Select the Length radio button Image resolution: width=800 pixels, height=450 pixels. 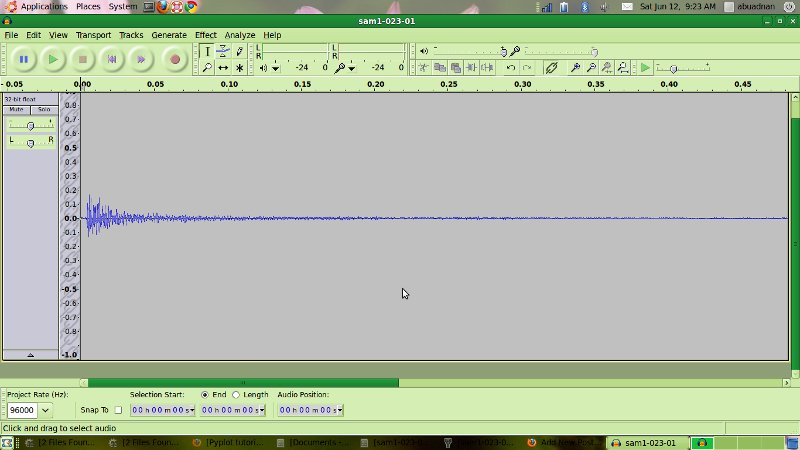(236, 395)
